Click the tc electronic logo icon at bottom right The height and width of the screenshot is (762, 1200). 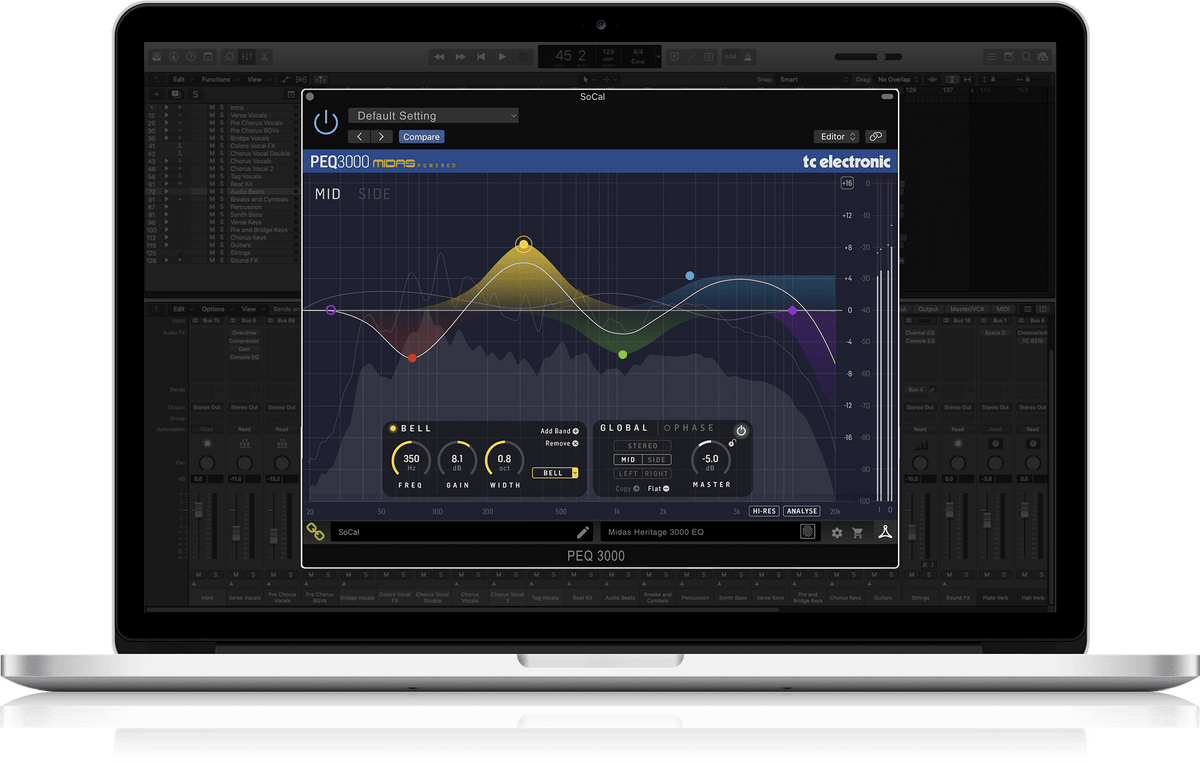[884, 532]
